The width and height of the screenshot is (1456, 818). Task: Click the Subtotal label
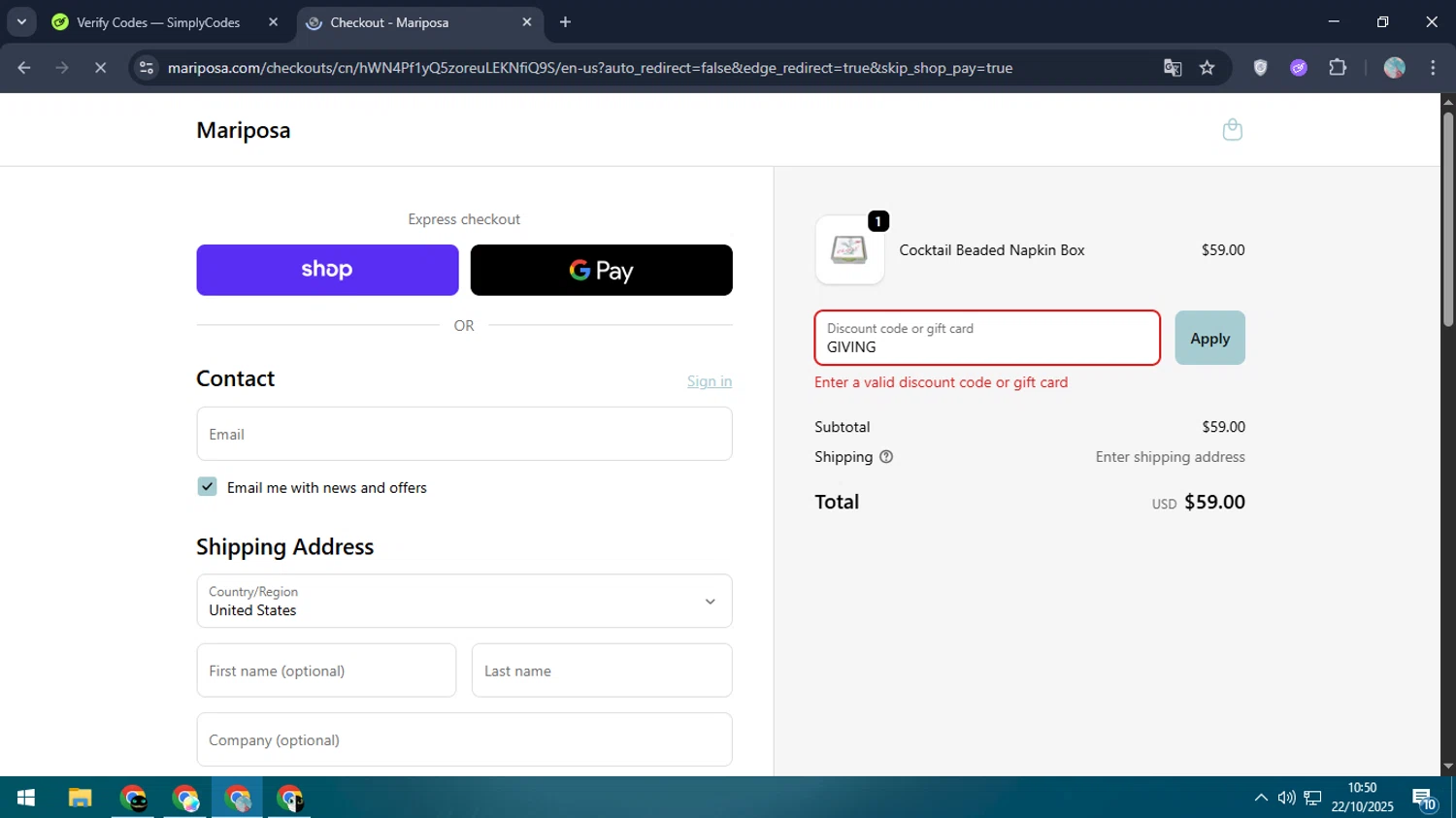click(843, 427)
